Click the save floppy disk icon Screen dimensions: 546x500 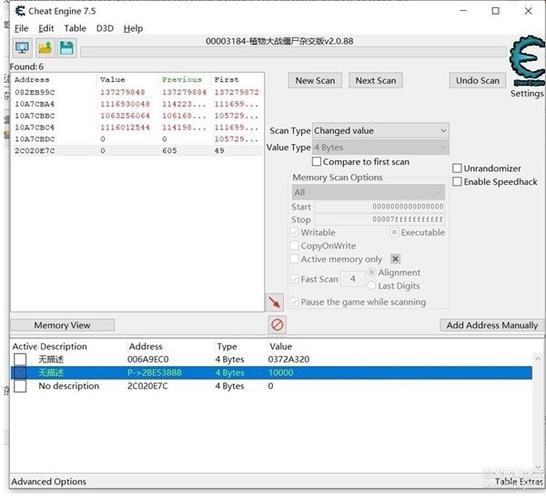(67, 48)
